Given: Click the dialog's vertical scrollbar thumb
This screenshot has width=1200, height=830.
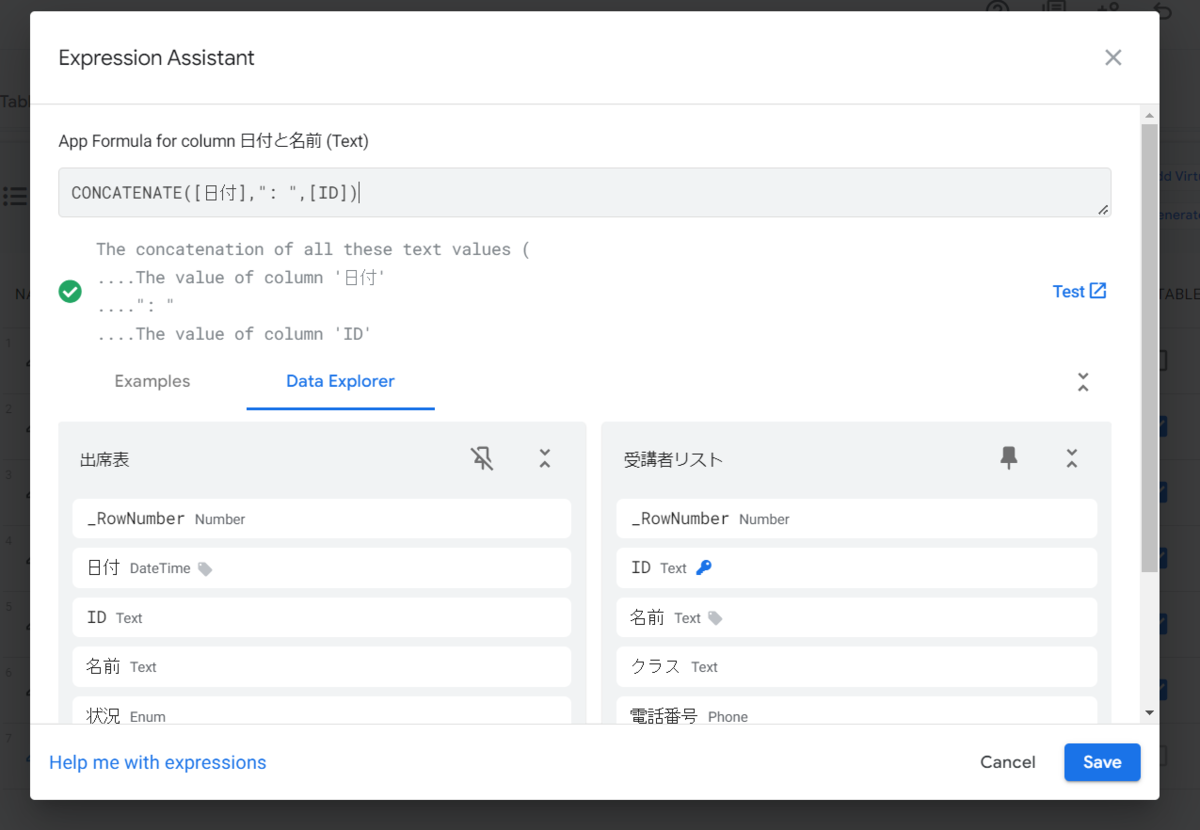Looking at the screenshot, I should coord(1149,347).
